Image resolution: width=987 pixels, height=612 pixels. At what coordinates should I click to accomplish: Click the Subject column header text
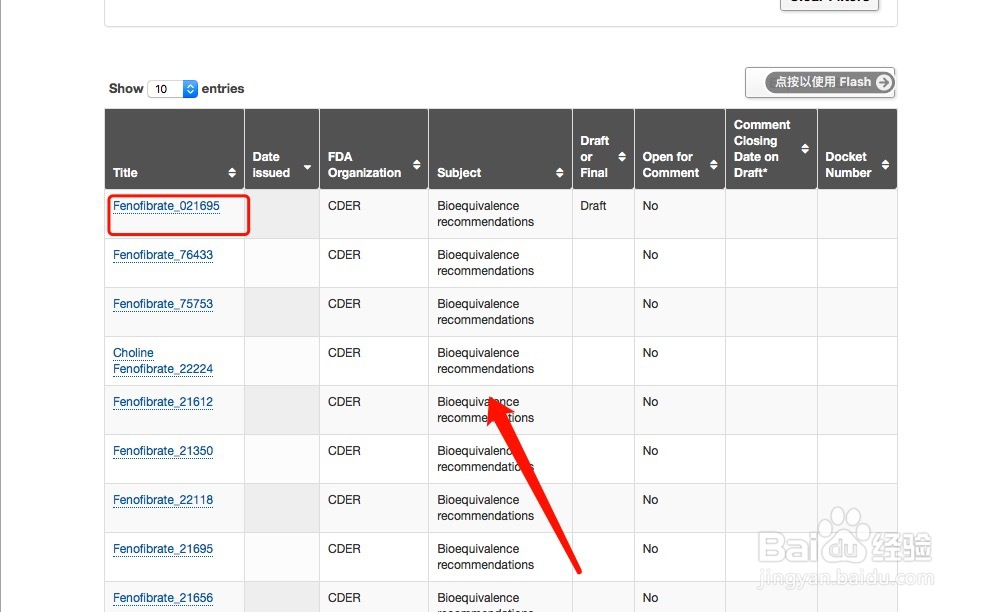coord(459,173)
